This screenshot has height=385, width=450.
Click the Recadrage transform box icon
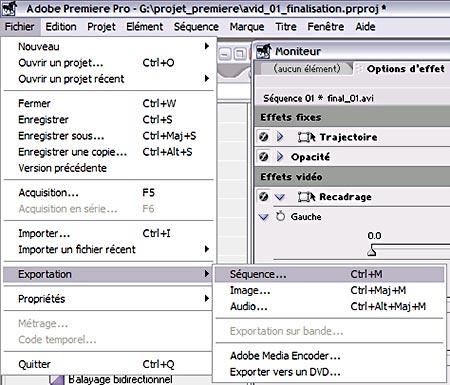(306, 197)
